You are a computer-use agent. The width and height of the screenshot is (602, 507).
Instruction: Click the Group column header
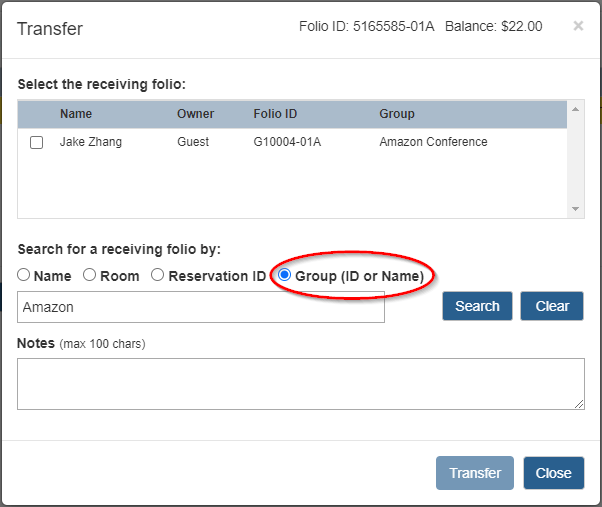tap(397, 114)
